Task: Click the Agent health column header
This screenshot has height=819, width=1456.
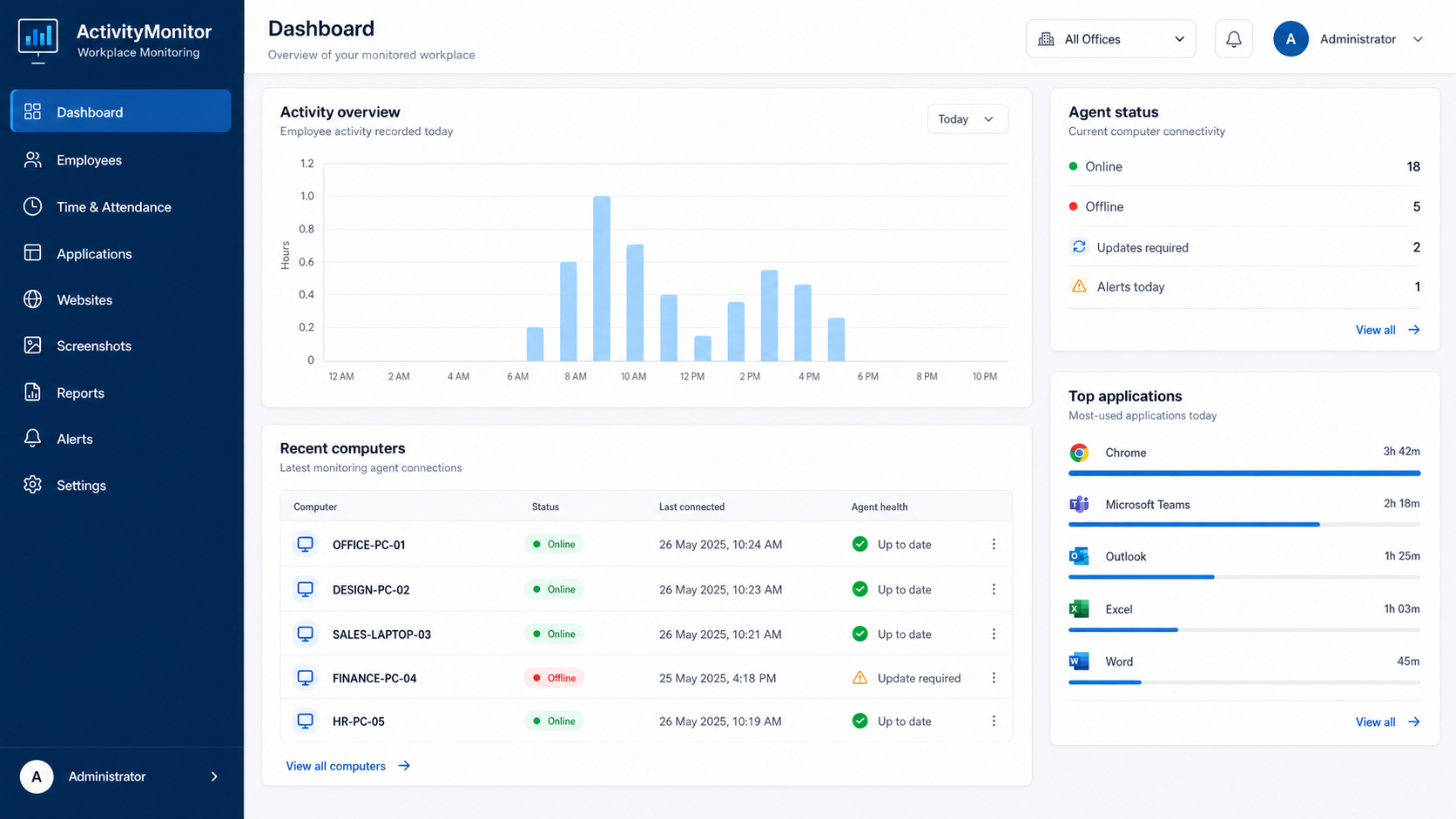Action: 880,507
